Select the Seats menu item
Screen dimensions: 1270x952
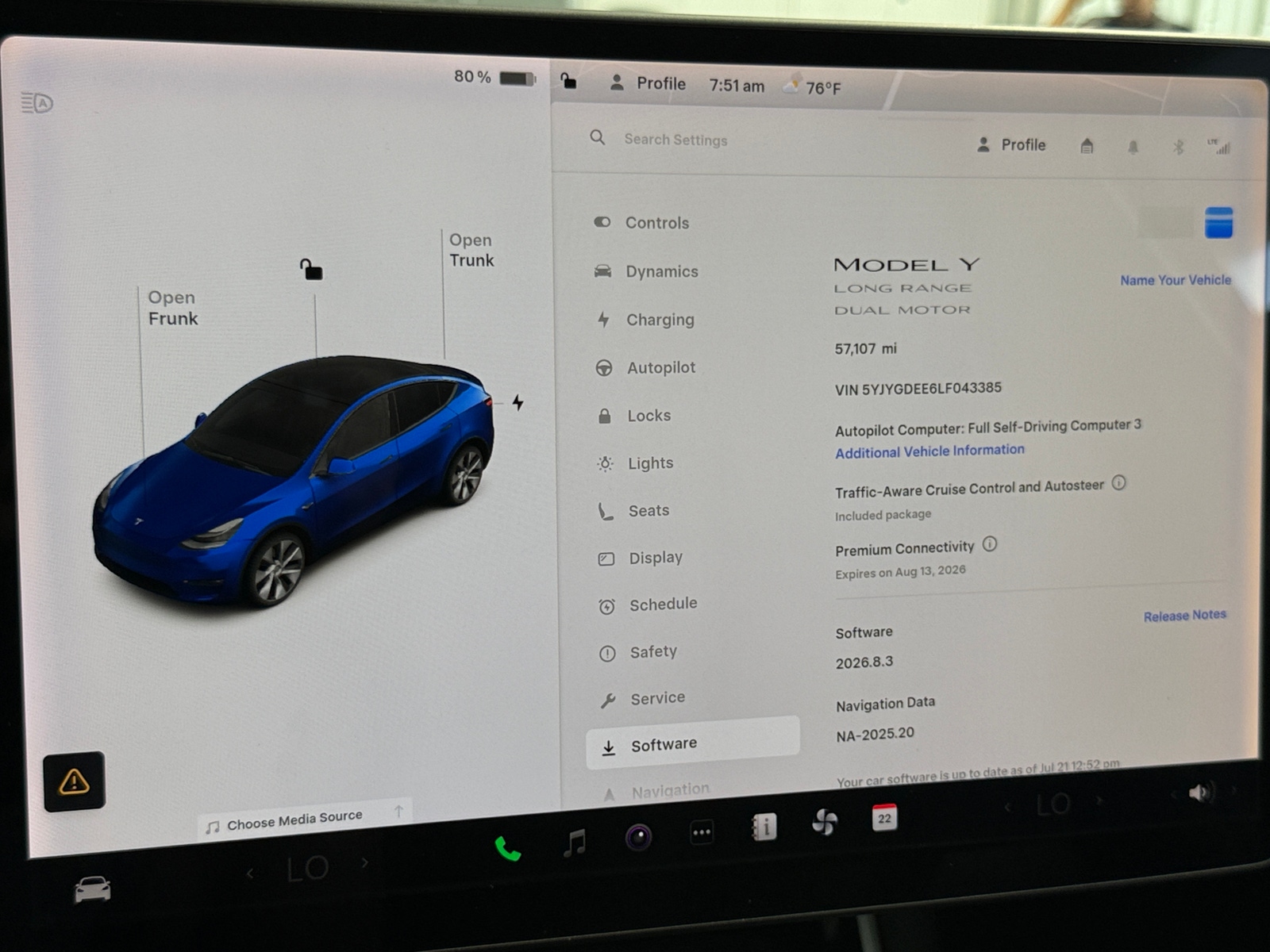click(x=633, y=511)
